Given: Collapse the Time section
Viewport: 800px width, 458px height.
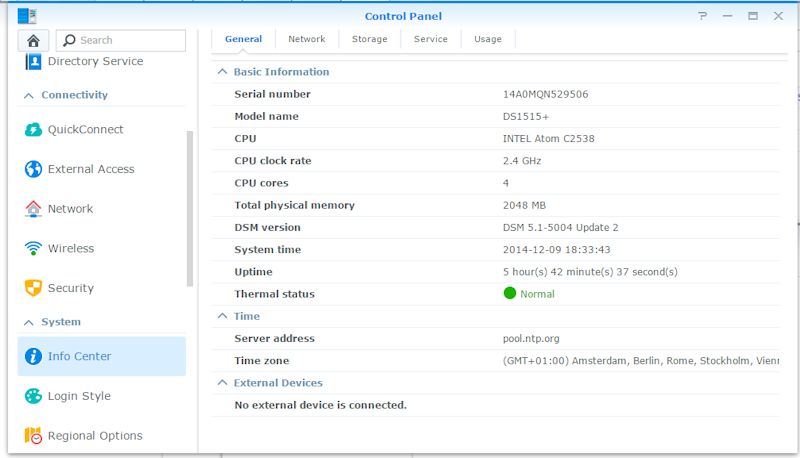Looking at the screenshot, I should pos(222,316).
